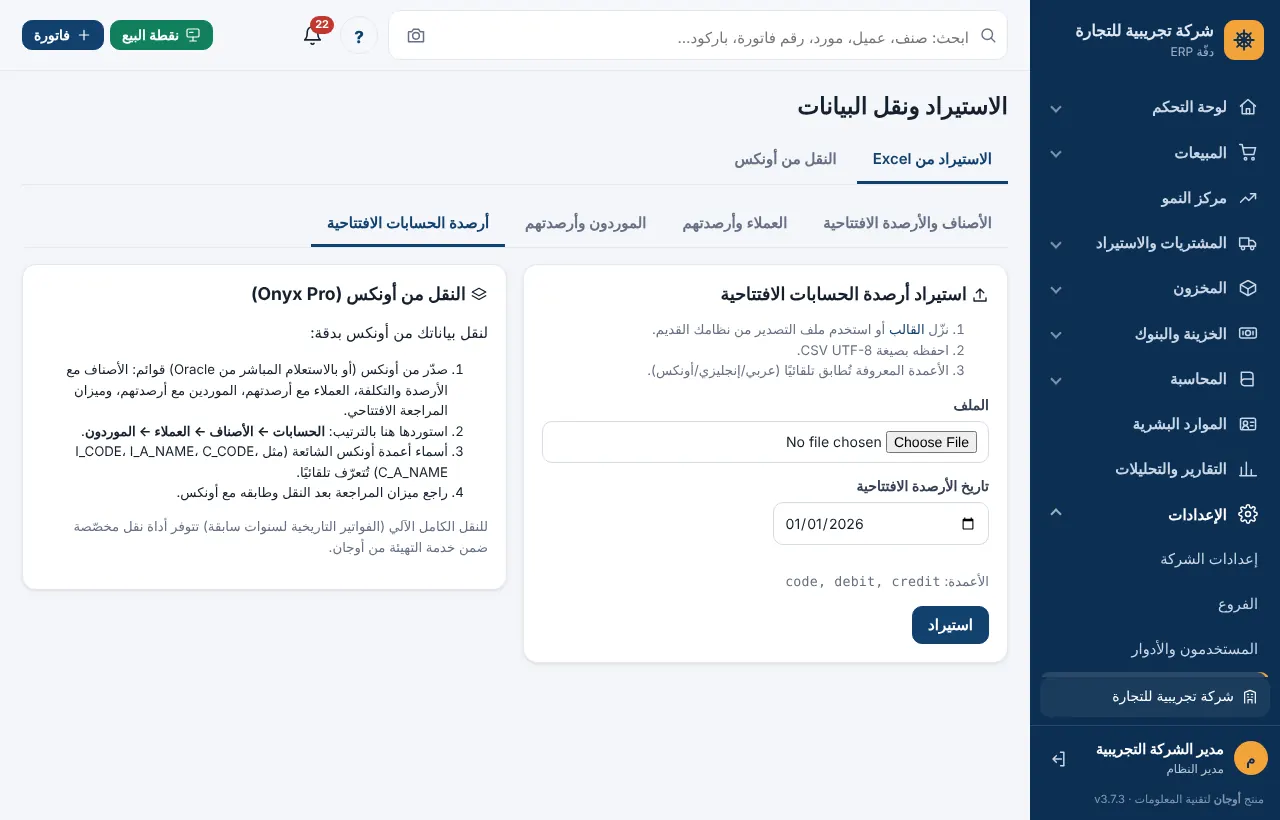
Task: Select the أرصدة الحسابات الافتتاحية sub-tab
Action: (408, 223)
